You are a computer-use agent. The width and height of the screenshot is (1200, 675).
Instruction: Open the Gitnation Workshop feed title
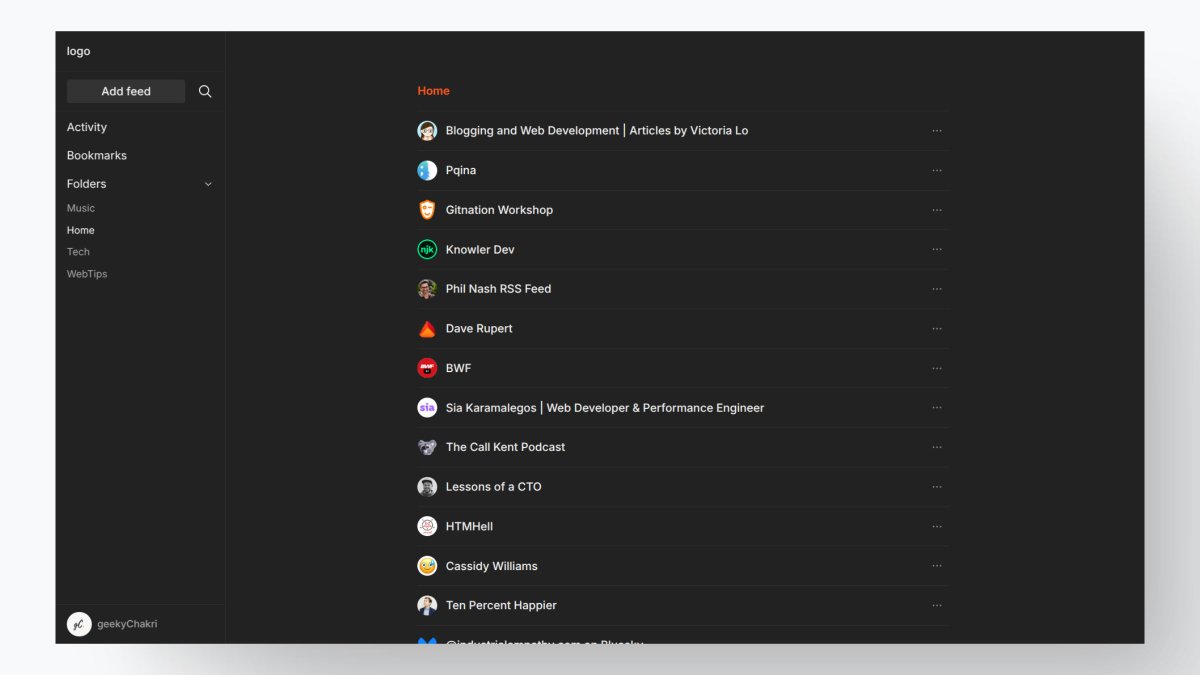coord(499,210)
